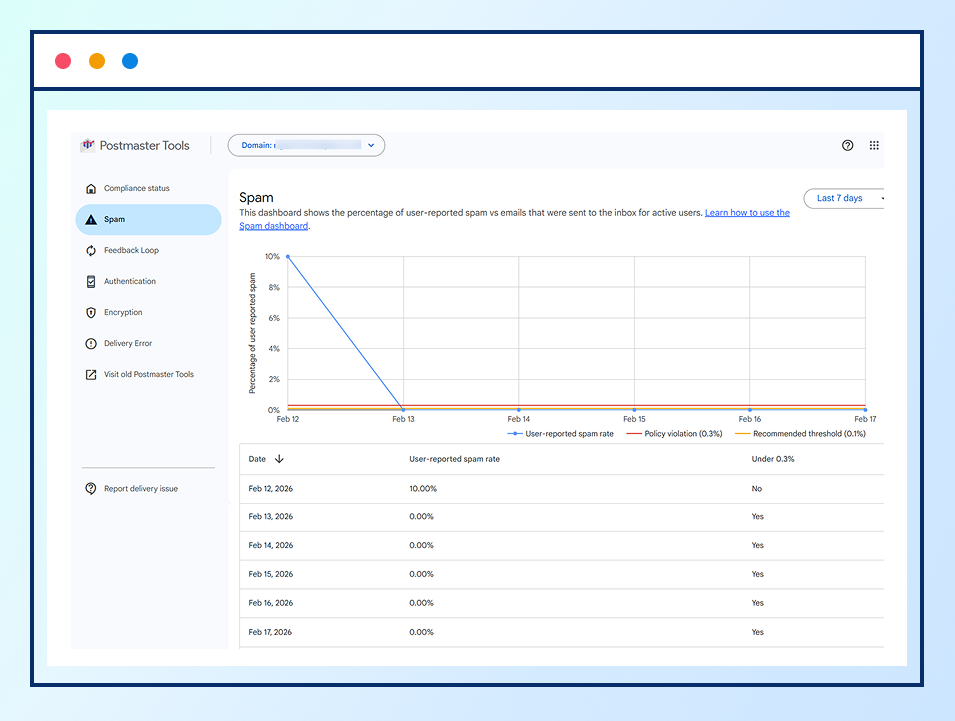
Task: Click the Date column sort arrow
Action: point(277,459)
